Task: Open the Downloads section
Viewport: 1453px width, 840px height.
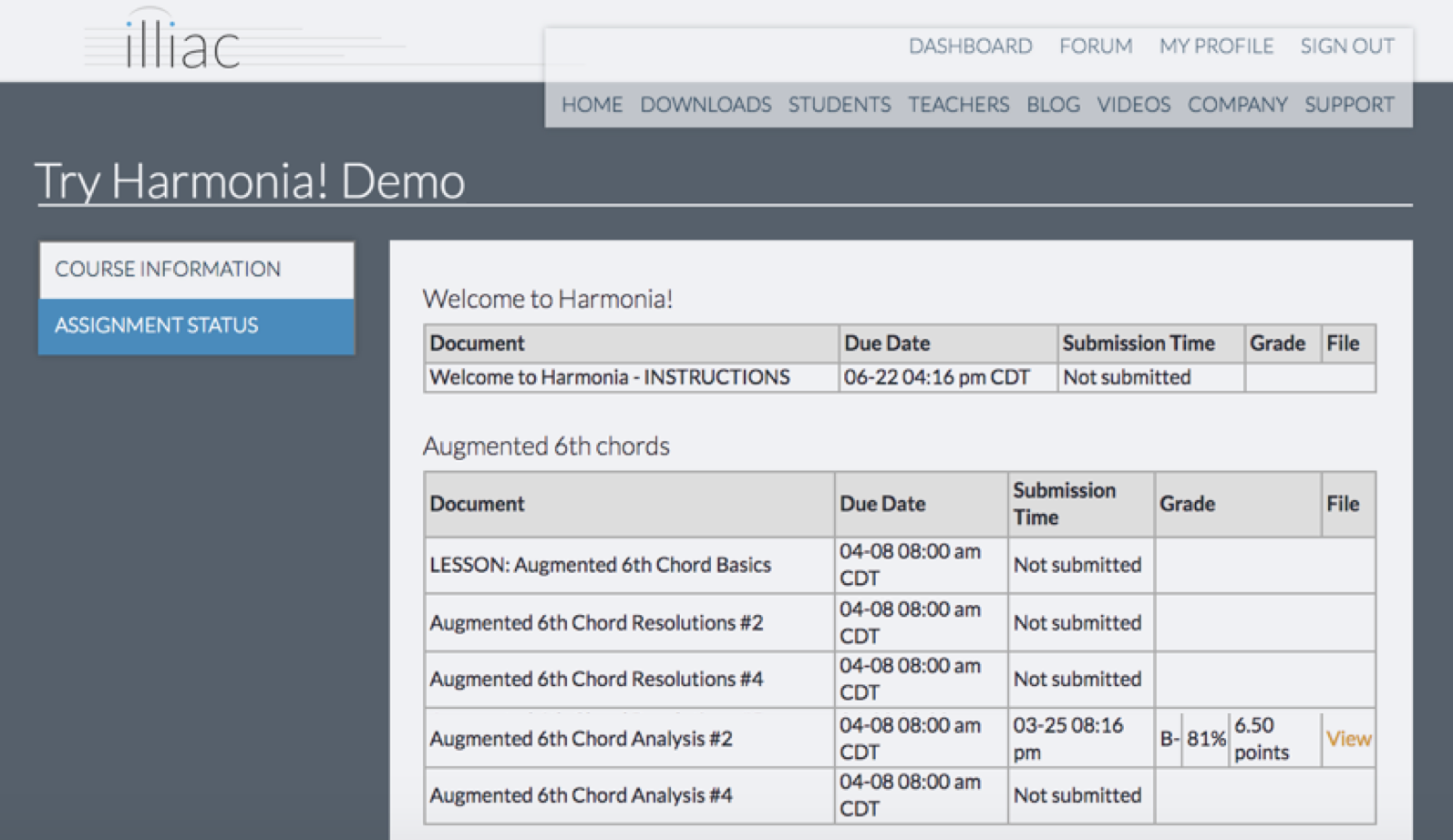Action: (705, 105)
